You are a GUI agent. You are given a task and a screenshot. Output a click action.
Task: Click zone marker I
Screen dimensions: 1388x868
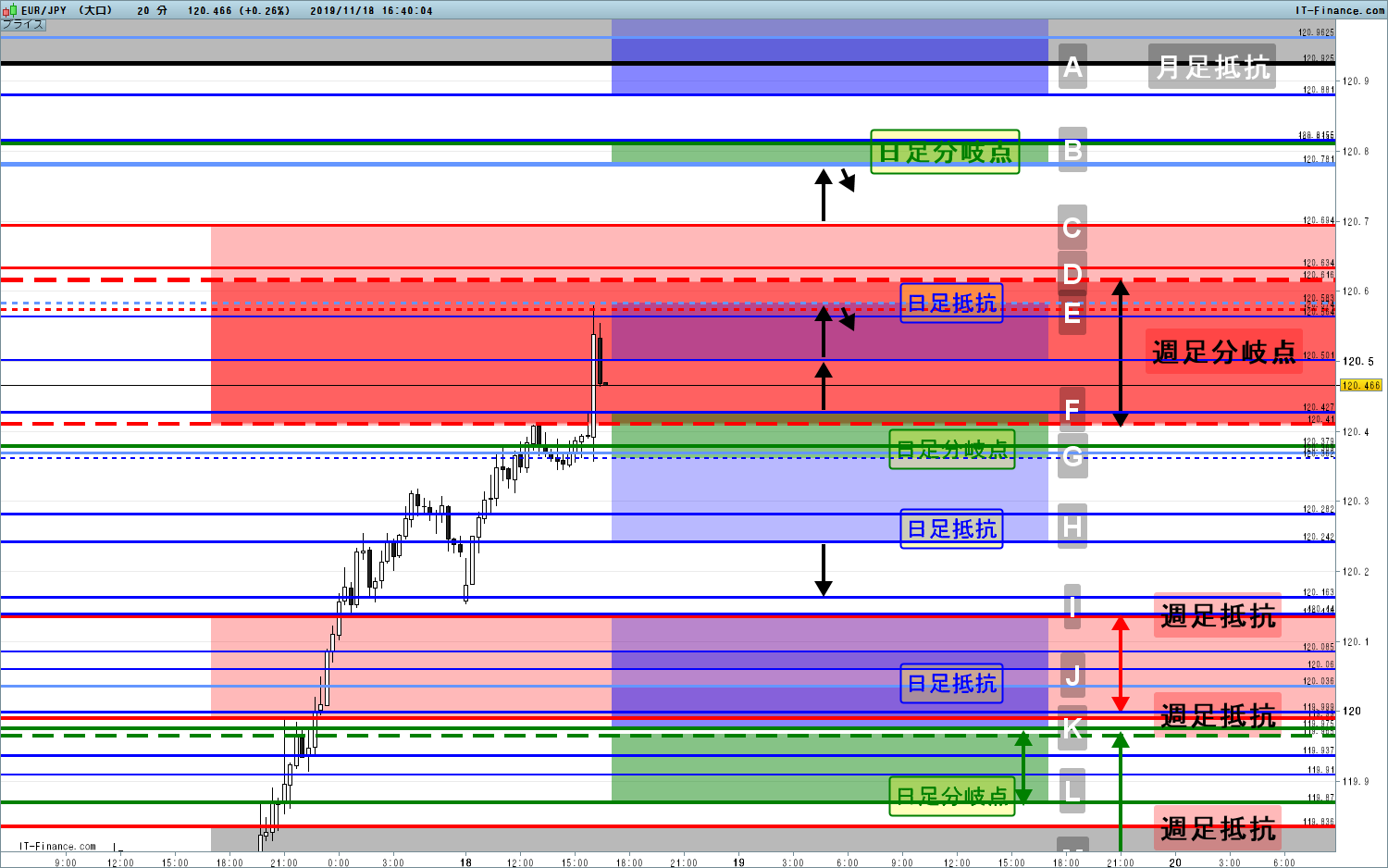coord(1072,607)
